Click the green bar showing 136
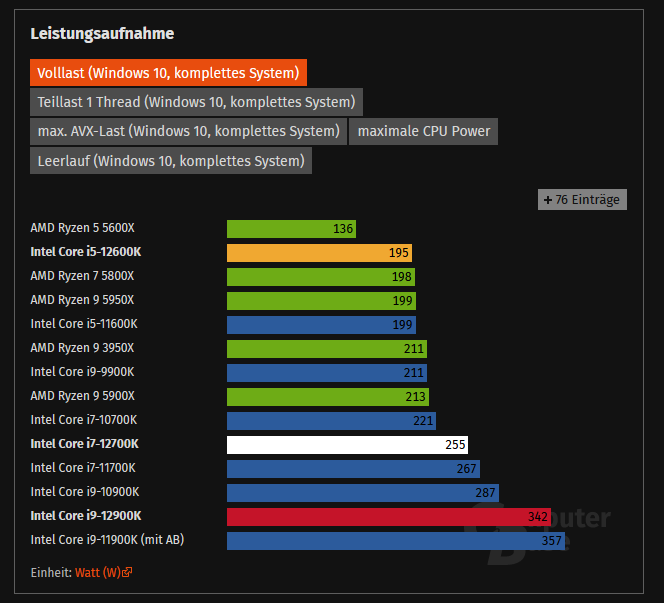The height and width of the screenshot is (603, 664). [291, 229]
